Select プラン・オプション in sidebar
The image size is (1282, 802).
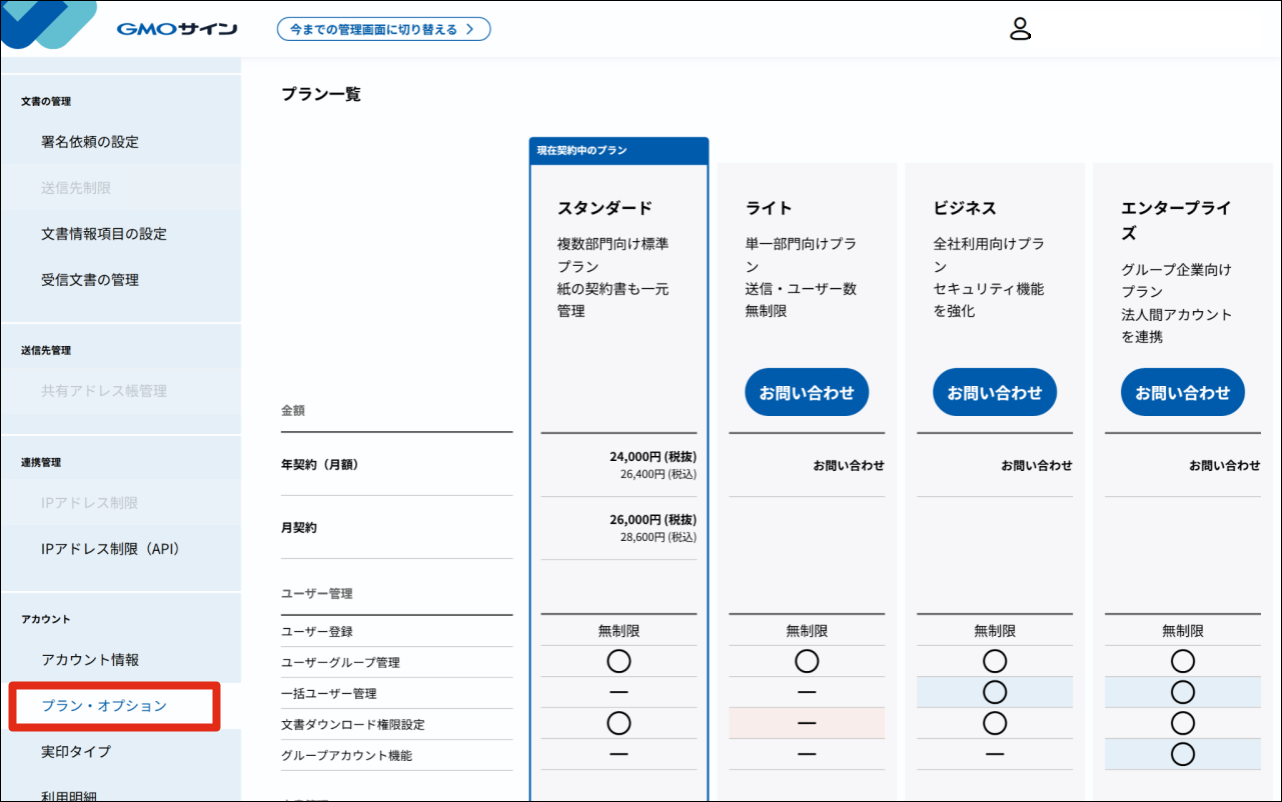click(x=104, y=706)
